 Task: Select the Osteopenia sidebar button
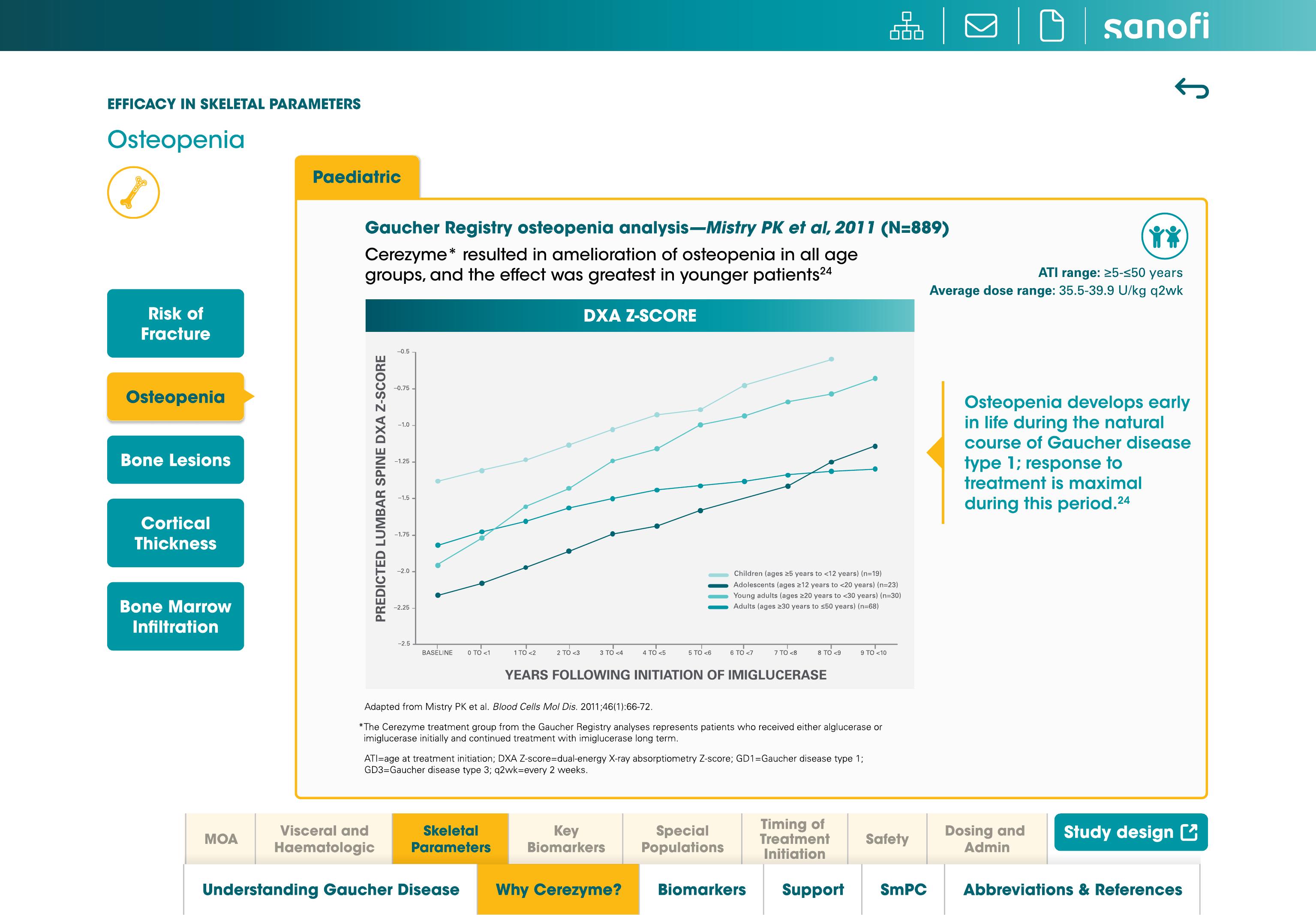coord(175,397)
